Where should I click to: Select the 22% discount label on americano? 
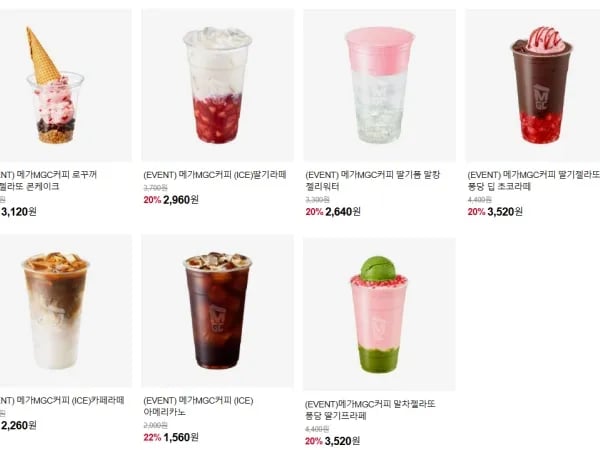point(152,437)
